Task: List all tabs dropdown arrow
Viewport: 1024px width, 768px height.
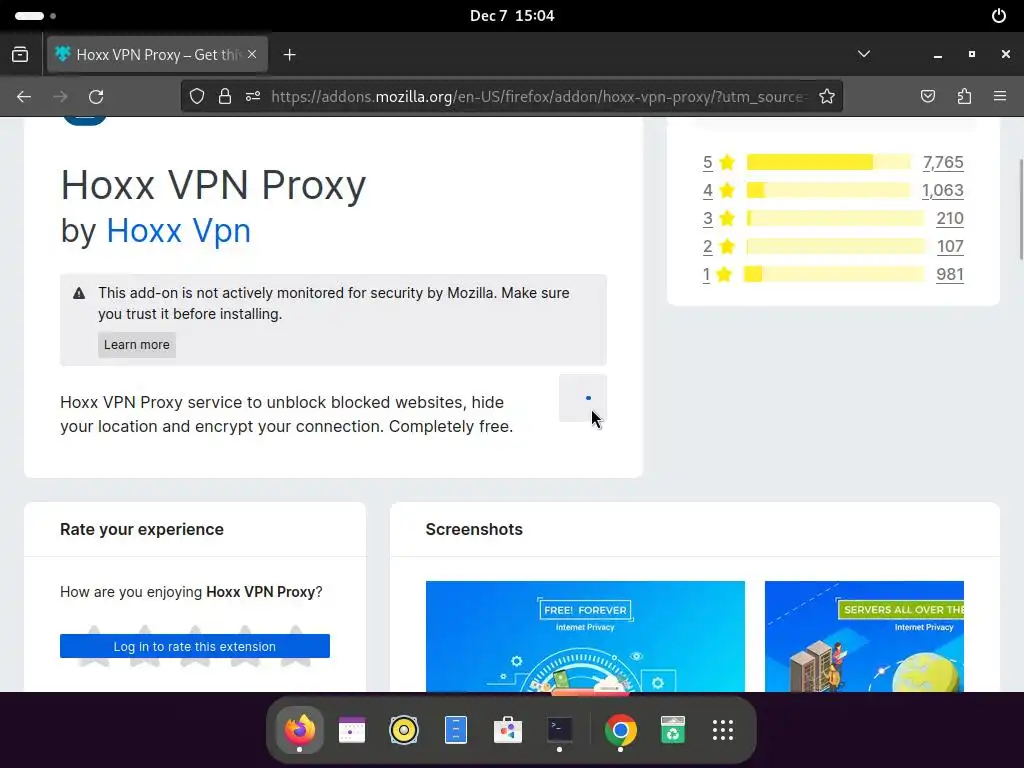Action: (863, 54)
